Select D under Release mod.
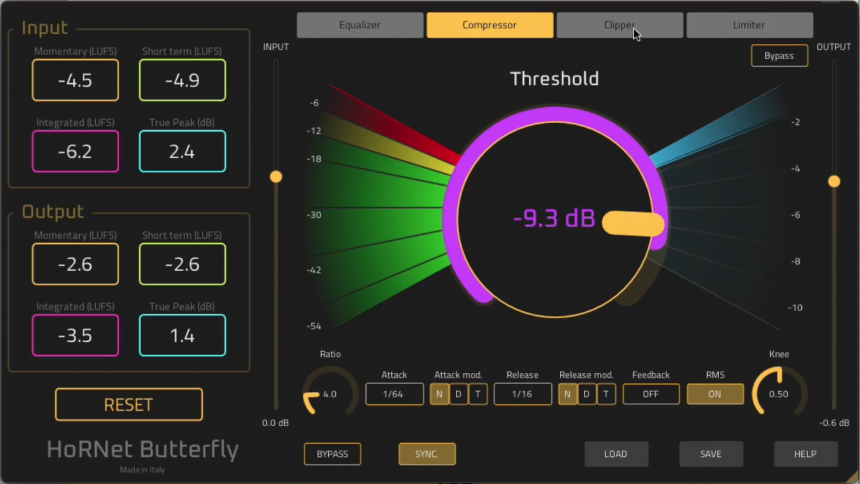Screen dimensions: 860x484 587,394
